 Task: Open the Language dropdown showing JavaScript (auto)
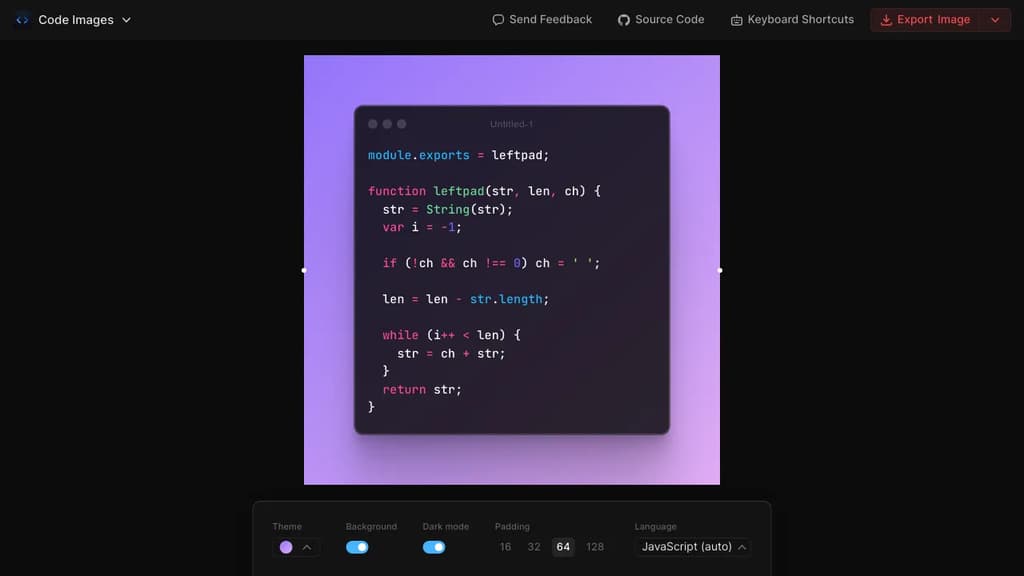pyautogui.click(x=693, y=547)
